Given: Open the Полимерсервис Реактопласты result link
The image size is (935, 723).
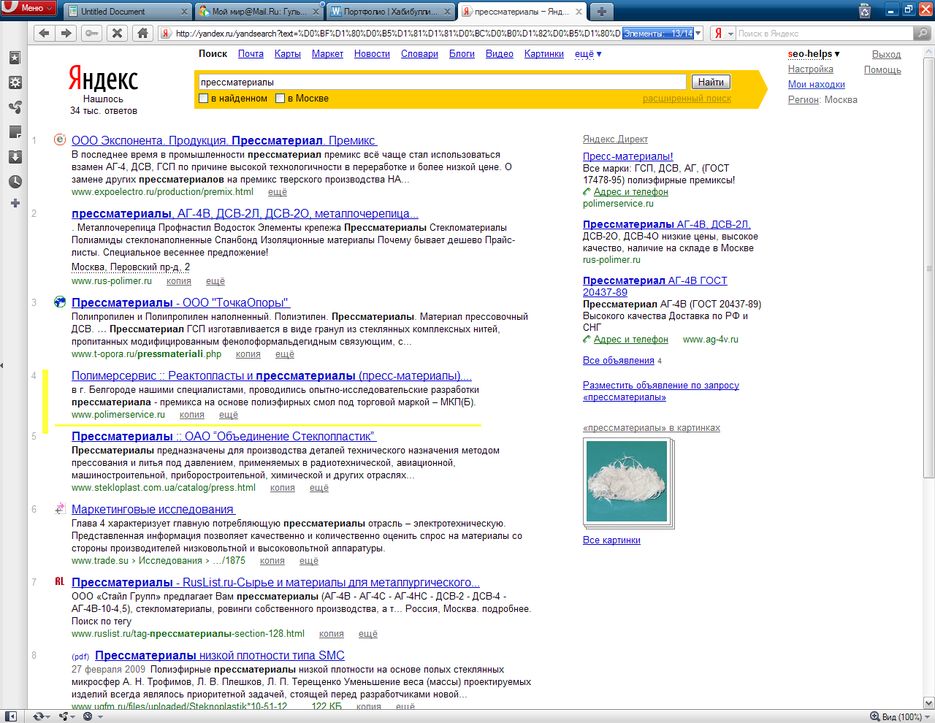Looking at the screenshot, I should click(x=271, y=376).
